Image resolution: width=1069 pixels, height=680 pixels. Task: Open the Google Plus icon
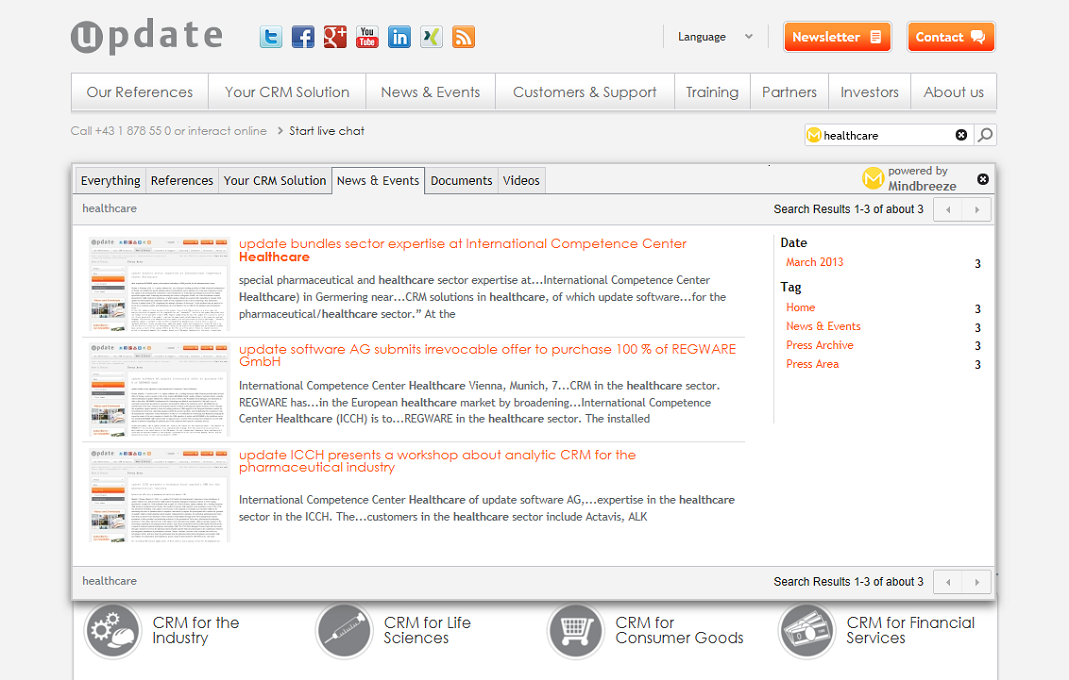(x=335, y=37)
